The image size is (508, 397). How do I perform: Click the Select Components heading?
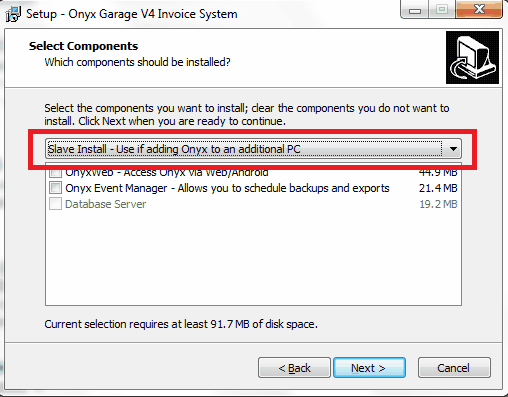(83, 46)
